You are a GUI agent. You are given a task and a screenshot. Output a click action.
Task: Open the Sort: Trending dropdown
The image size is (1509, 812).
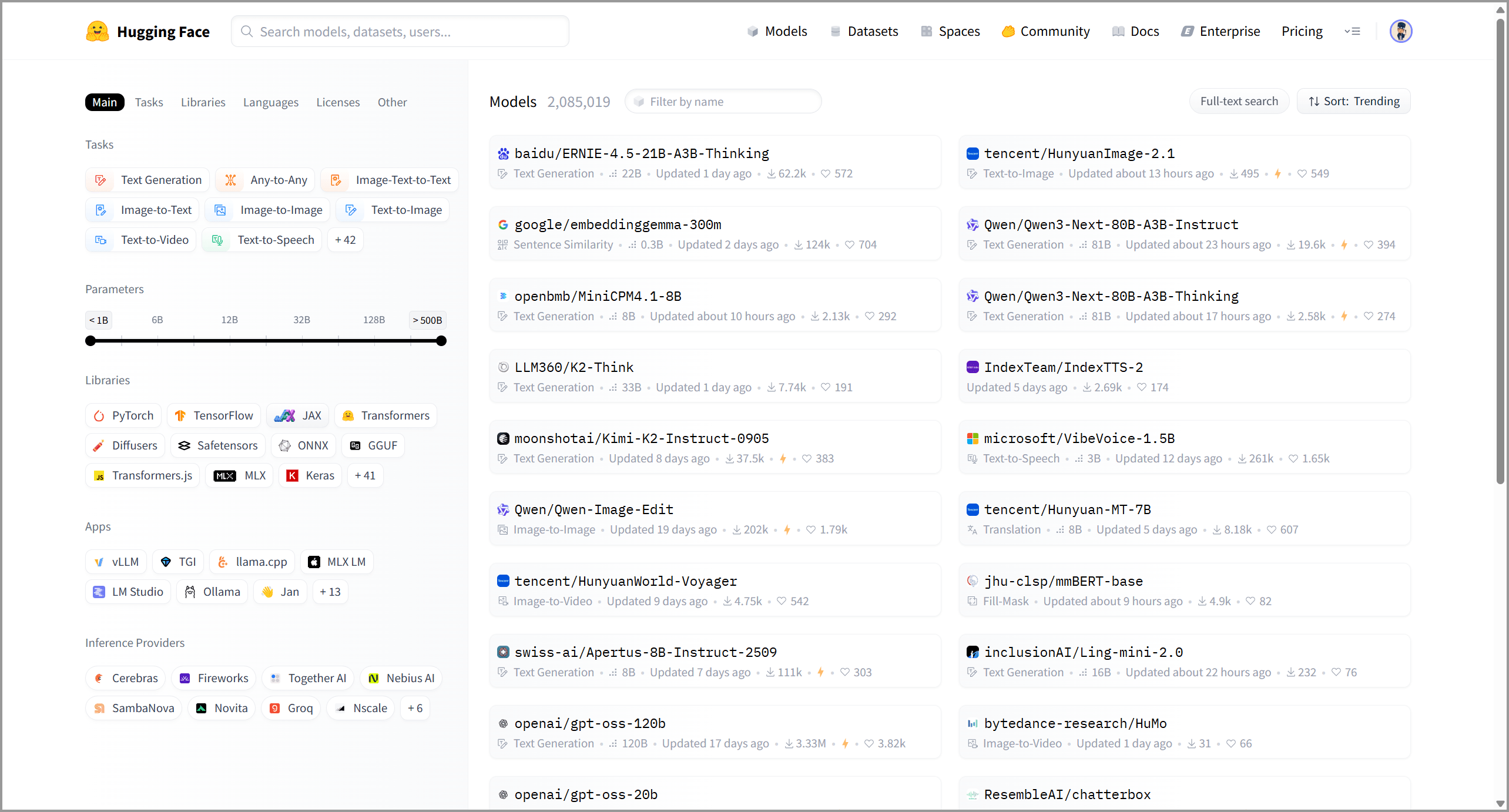(x=1353, y=102)
